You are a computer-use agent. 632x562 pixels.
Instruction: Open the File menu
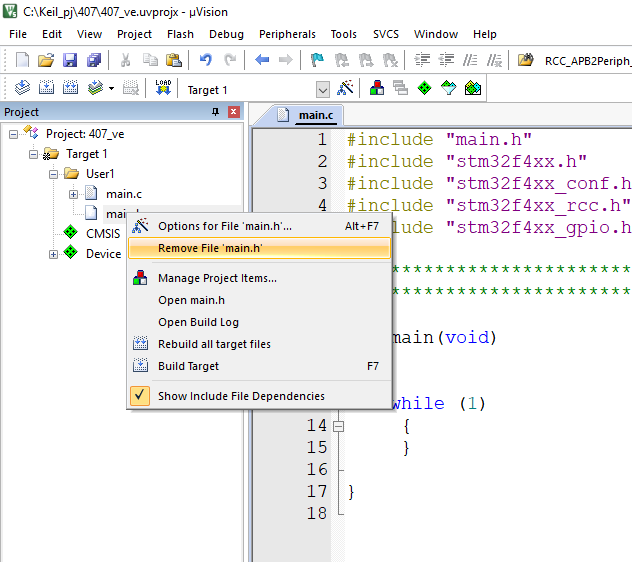[x=18, y=34]
